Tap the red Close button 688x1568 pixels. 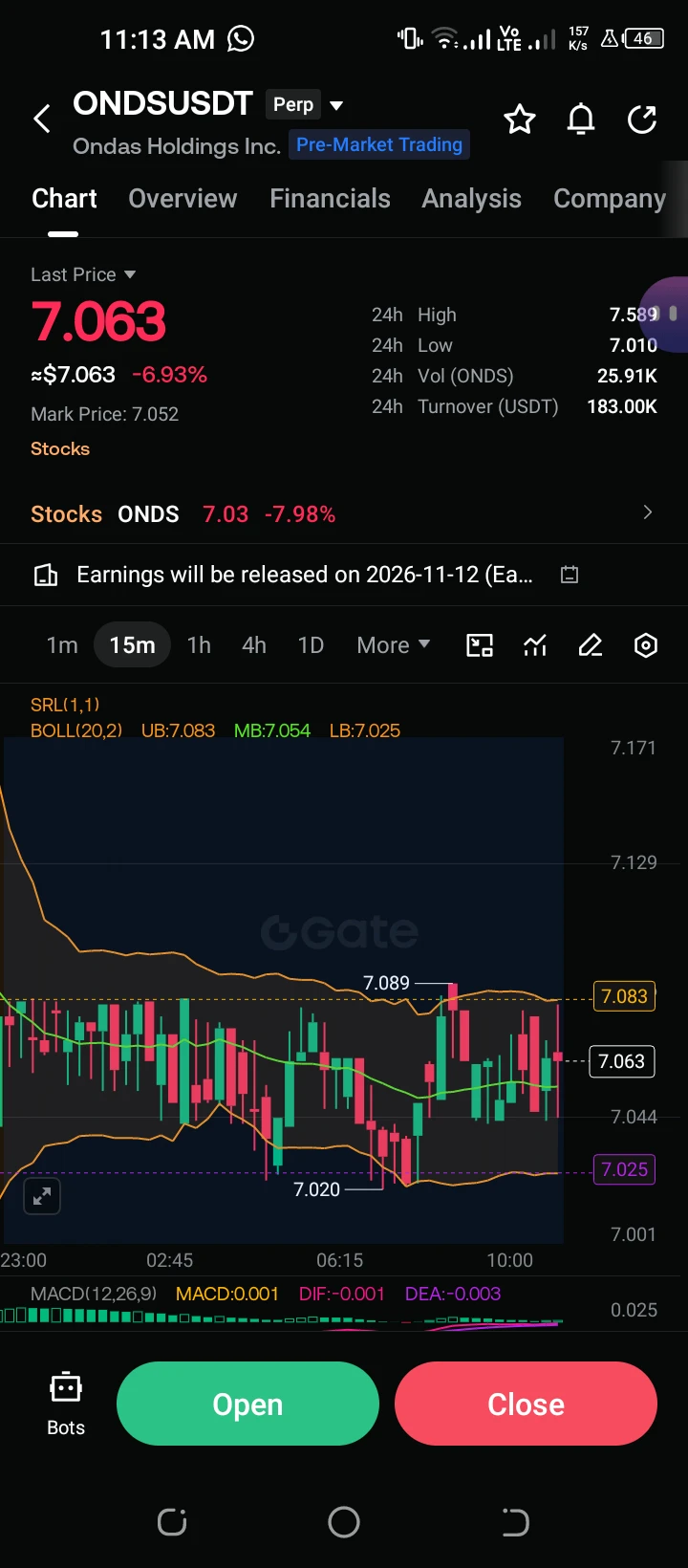526,1404
